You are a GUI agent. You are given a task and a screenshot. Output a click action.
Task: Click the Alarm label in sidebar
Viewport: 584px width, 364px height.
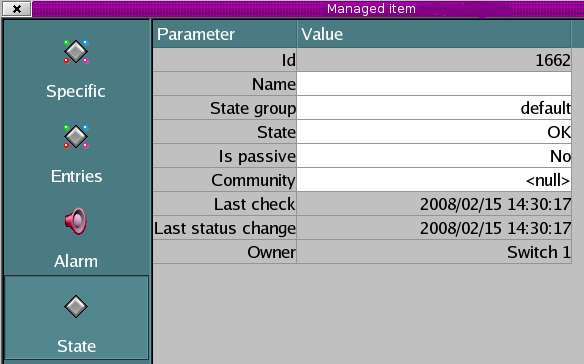76,261
